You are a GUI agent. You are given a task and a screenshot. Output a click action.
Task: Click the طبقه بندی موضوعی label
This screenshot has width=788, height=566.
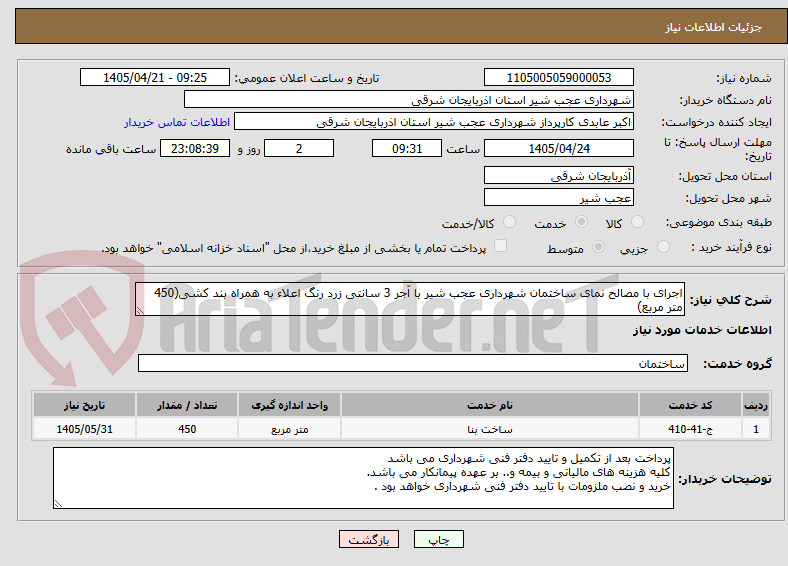(x=719, y=222)
